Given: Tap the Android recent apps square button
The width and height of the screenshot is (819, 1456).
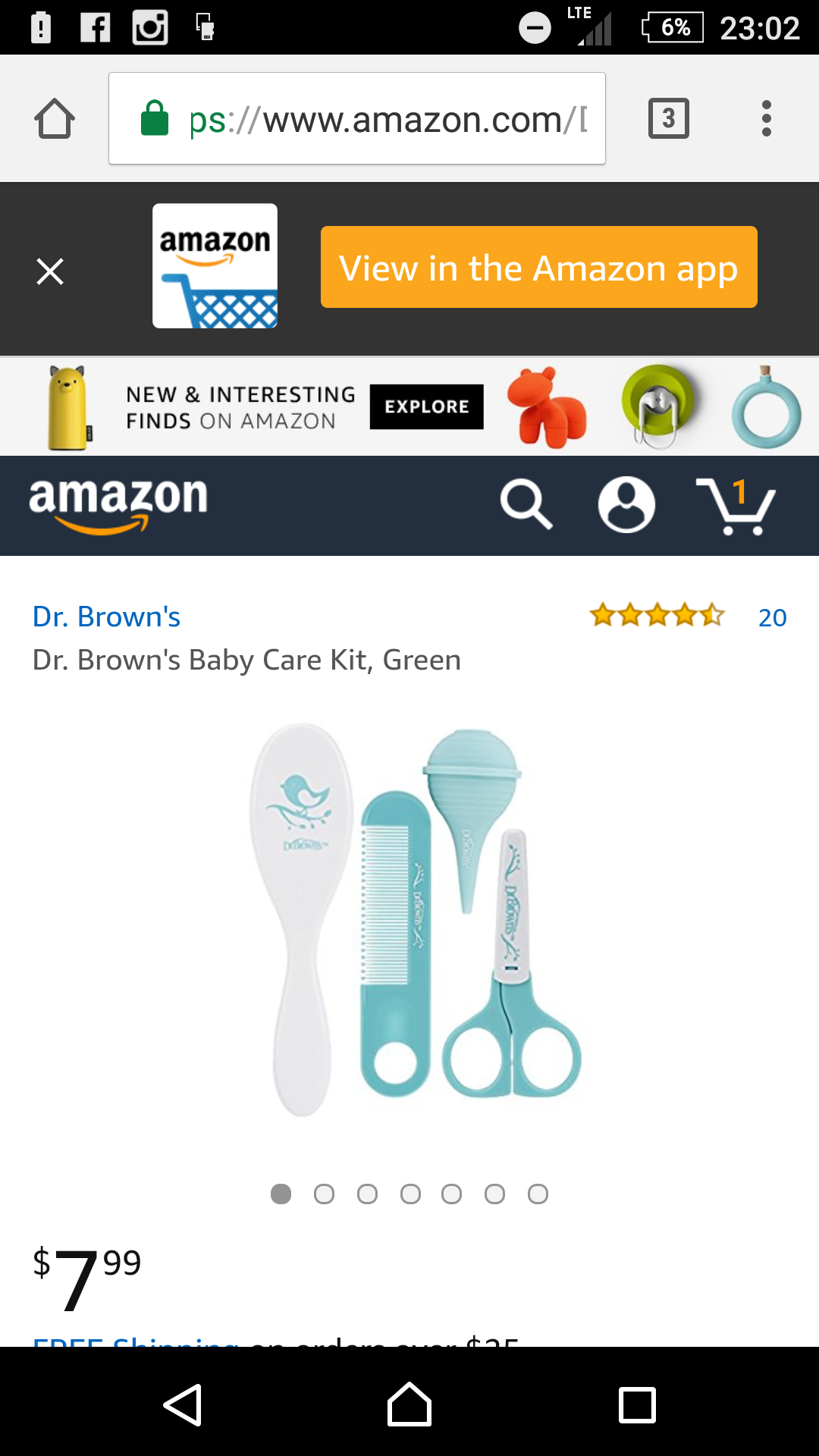Looking at the screenshot, I should (637, 1405).
